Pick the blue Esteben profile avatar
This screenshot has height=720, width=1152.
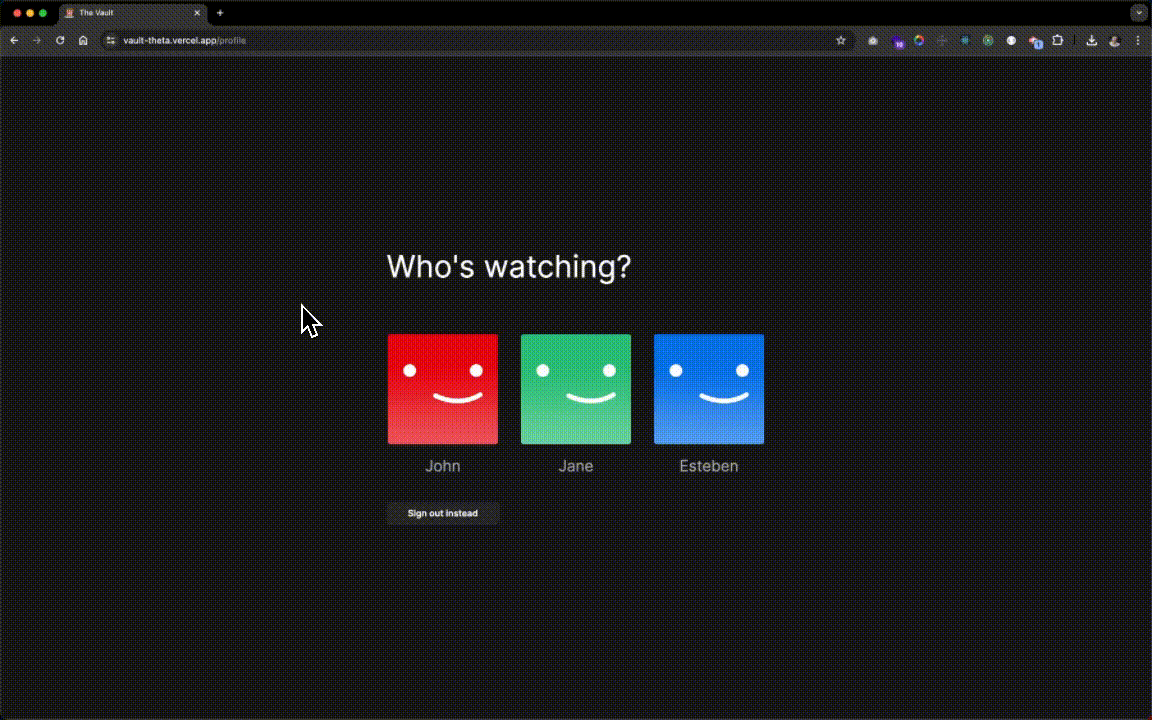tap(708, 389)
